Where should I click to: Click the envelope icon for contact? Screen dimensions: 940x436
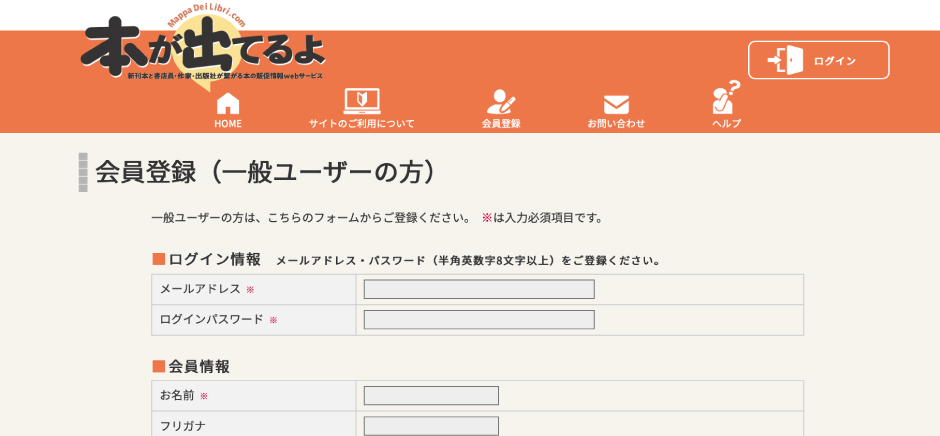[x=616, y=104]
